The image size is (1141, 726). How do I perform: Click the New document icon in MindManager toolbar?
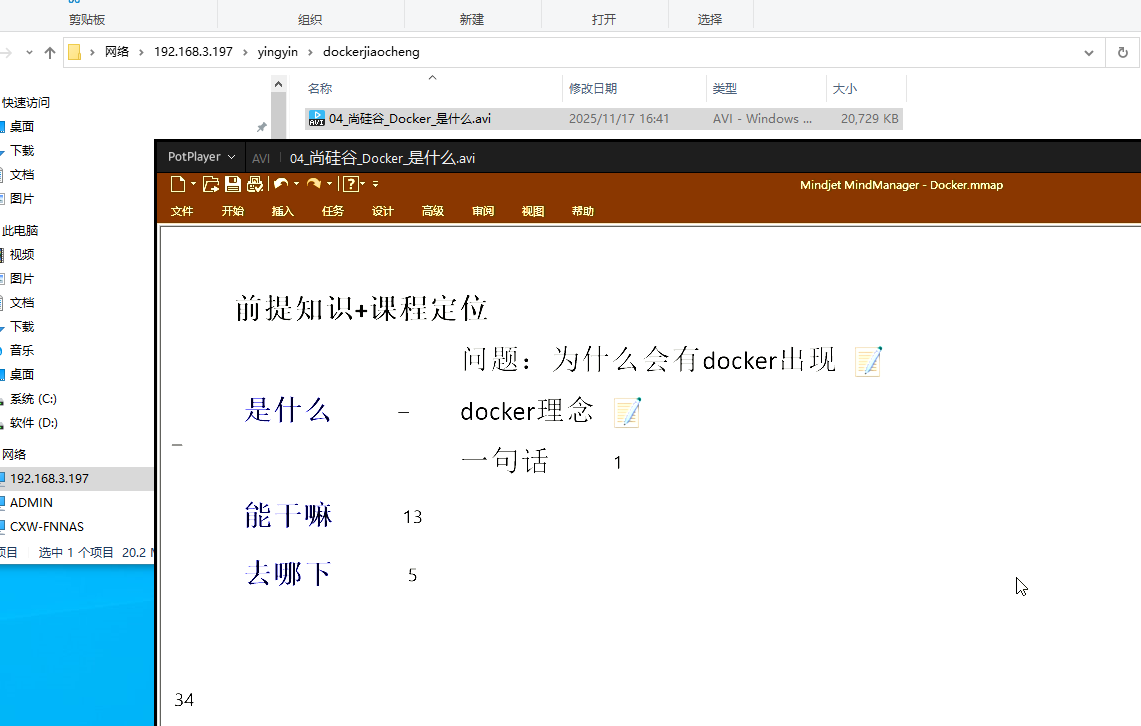click(178, 184)
